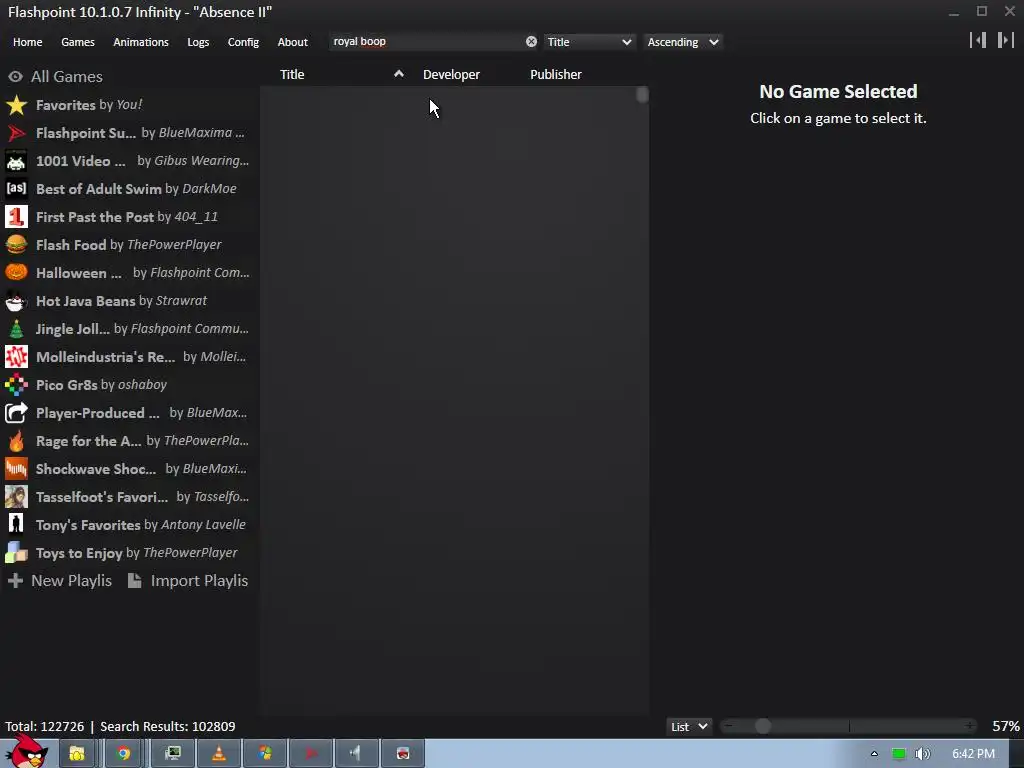
Task: Open the Ascending order dropdown
Action: (682, 42)
